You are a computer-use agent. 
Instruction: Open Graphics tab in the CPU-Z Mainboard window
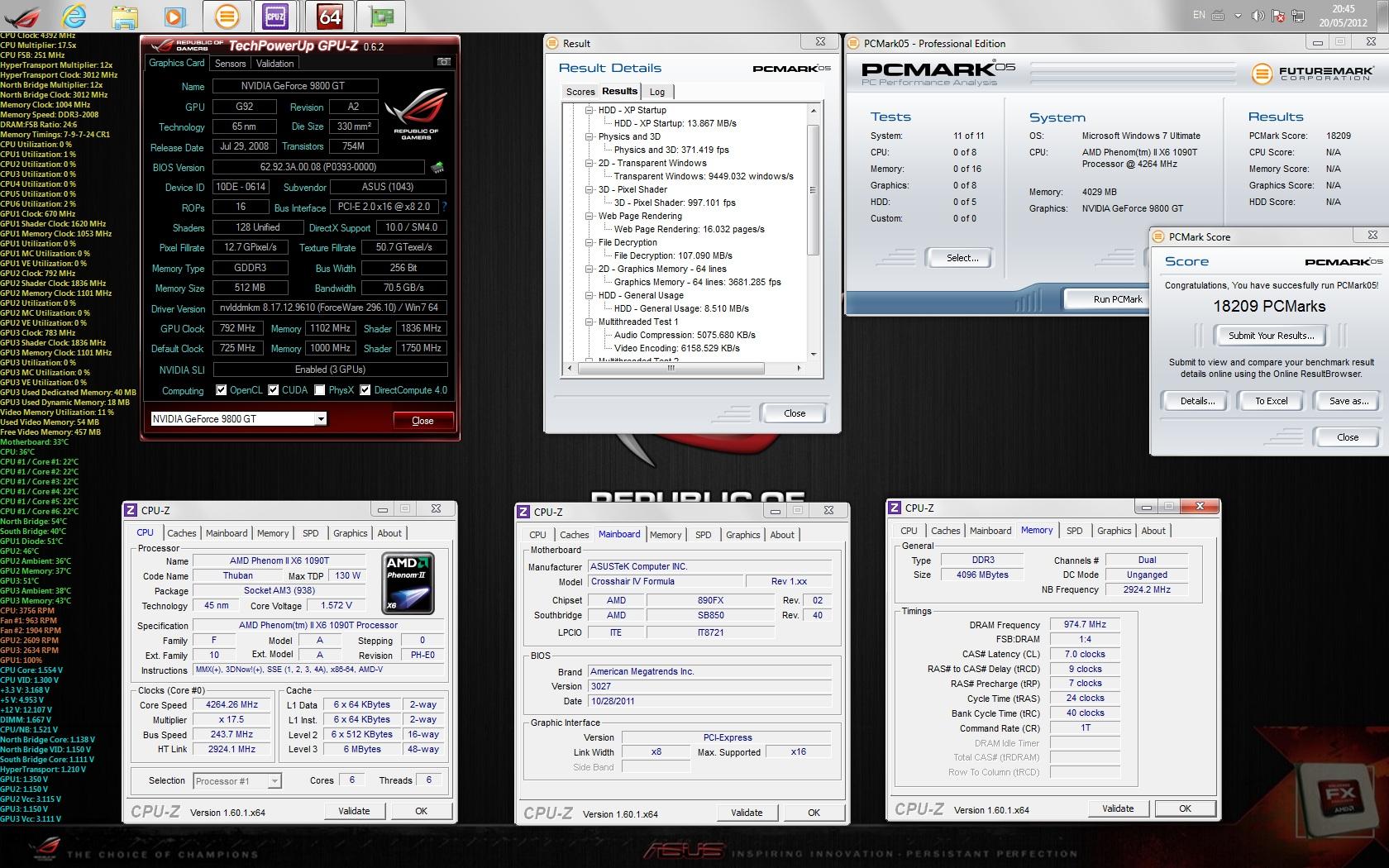coord(742,535)
